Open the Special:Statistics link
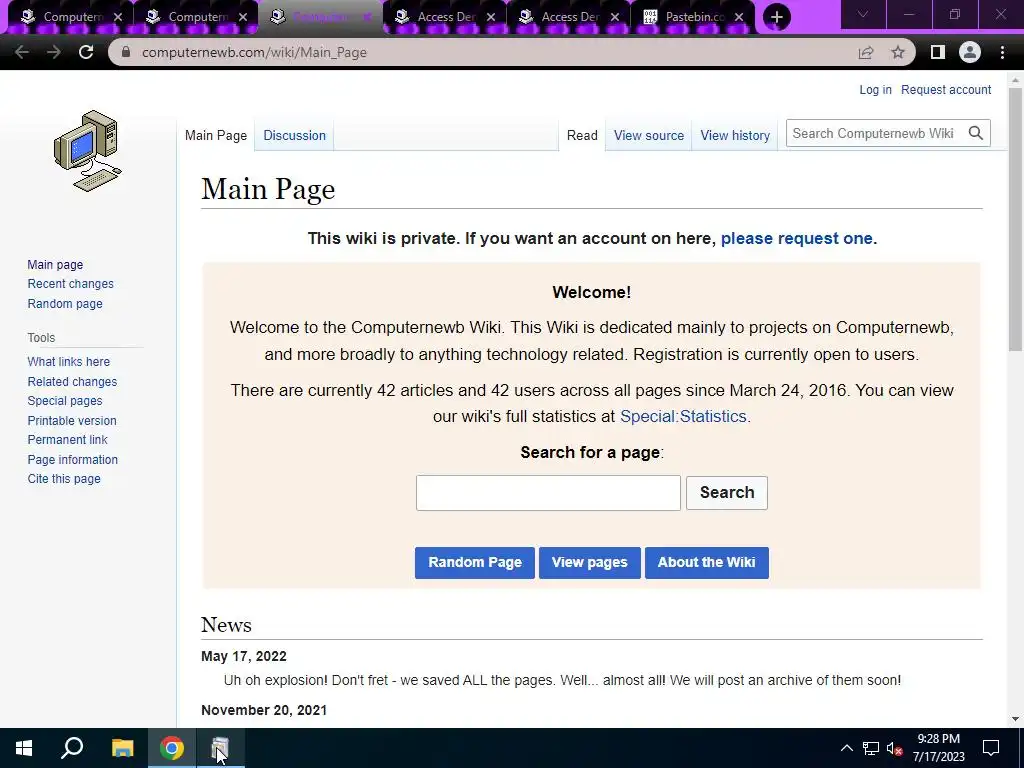This screenshot has width=1024, height=768. point(683,416)
